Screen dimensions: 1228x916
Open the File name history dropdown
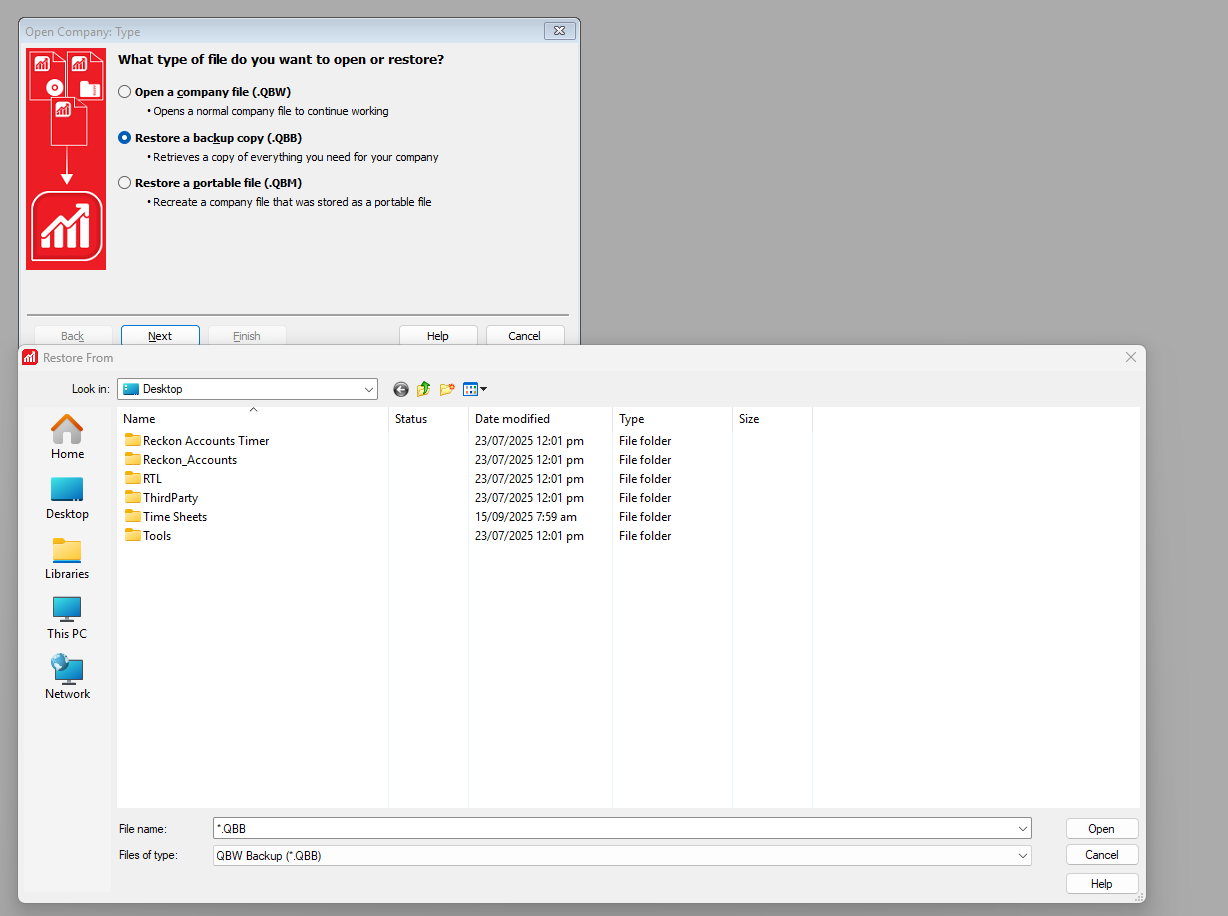click(1022, 828)
